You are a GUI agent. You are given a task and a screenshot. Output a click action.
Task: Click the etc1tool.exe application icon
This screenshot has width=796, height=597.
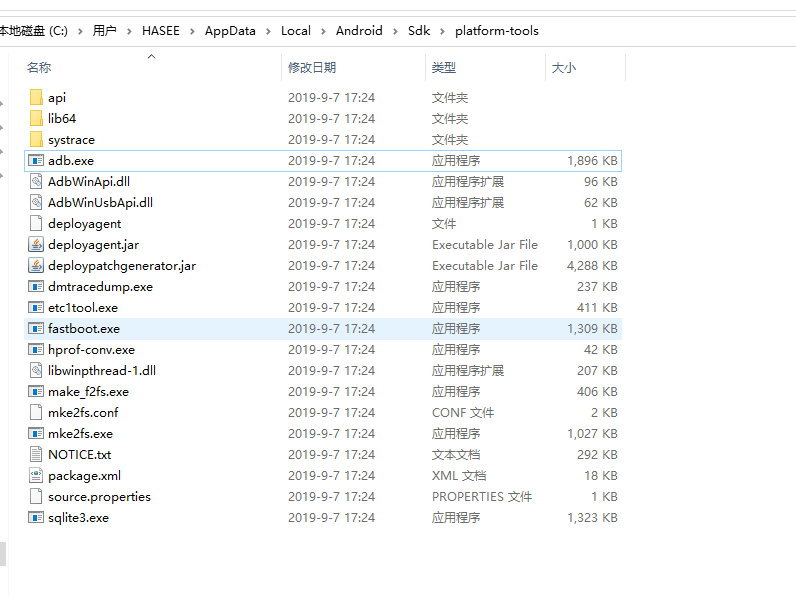[36, 308]
